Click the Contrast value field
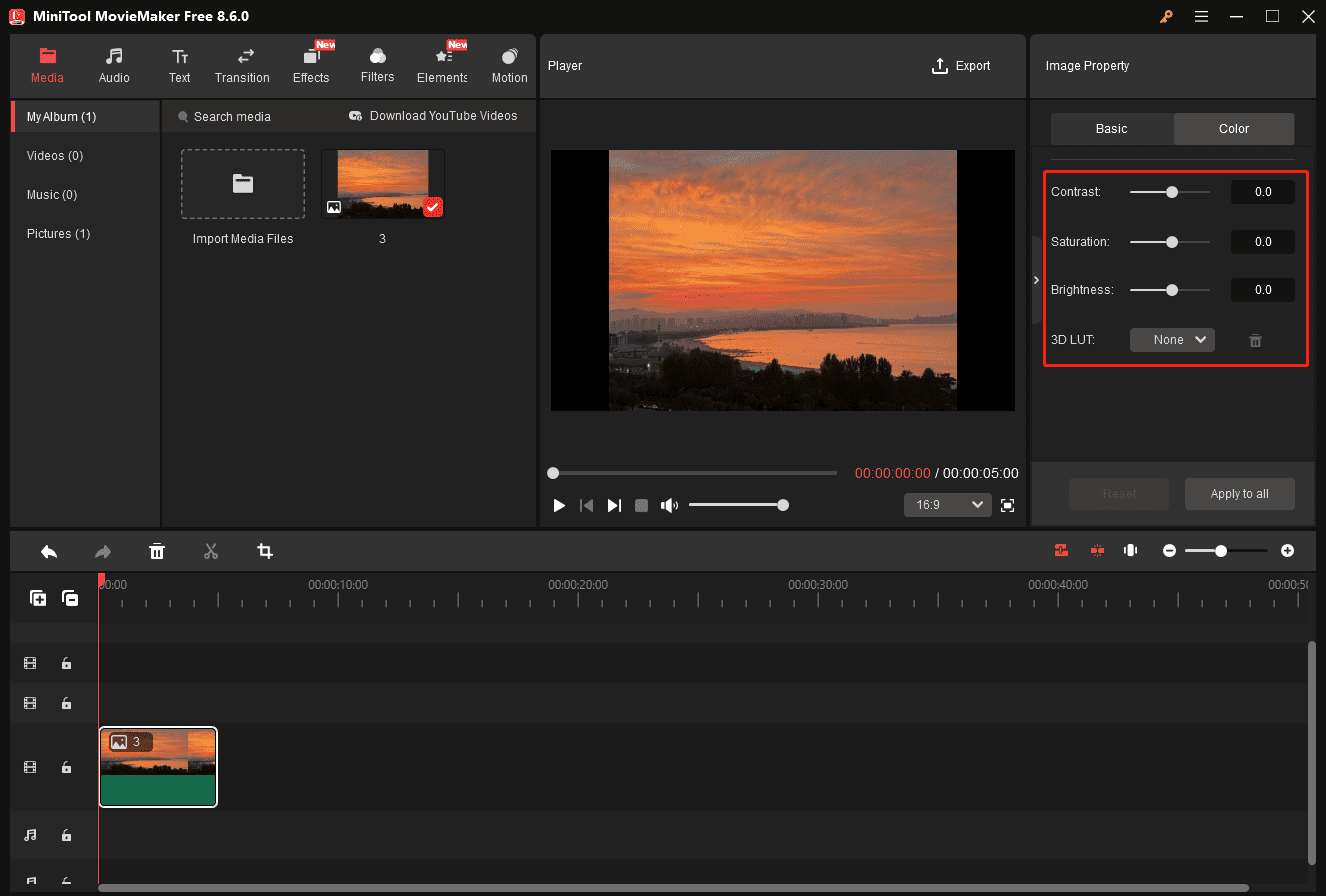Image resolution: width=1326 pixels, height=896 pixels. (x=1263, y=192)
